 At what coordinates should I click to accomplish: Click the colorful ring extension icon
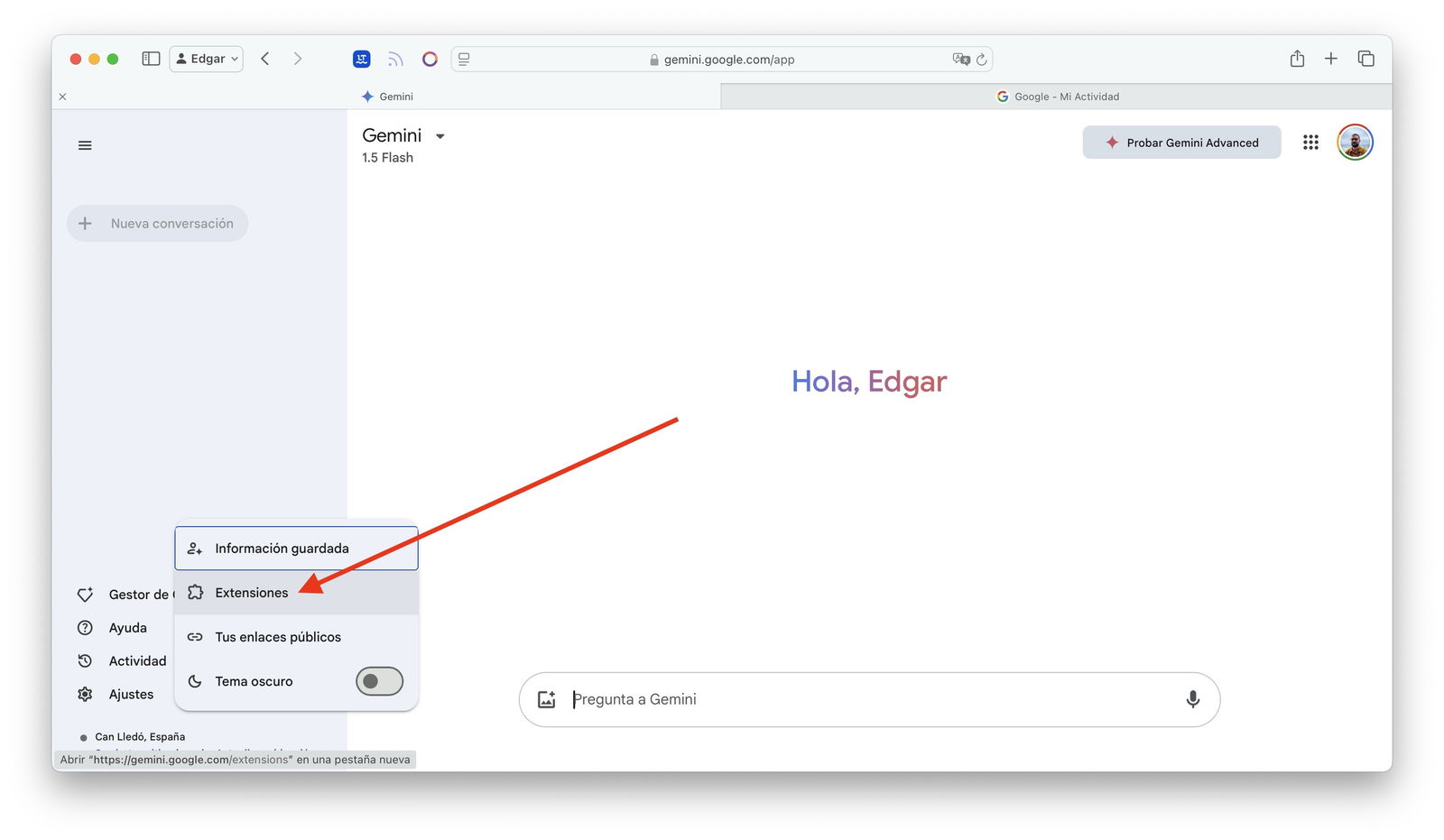pos(430,59)
